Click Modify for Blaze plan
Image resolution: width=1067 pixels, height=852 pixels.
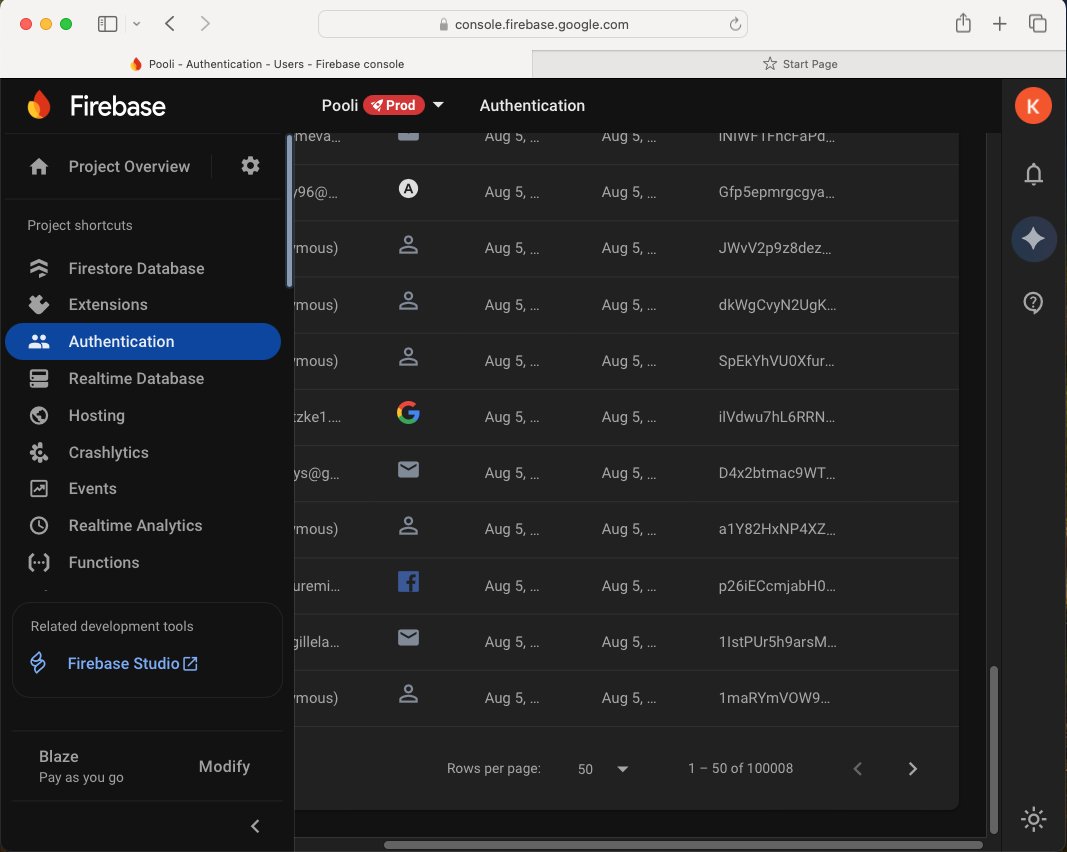[x=224, y=766]
